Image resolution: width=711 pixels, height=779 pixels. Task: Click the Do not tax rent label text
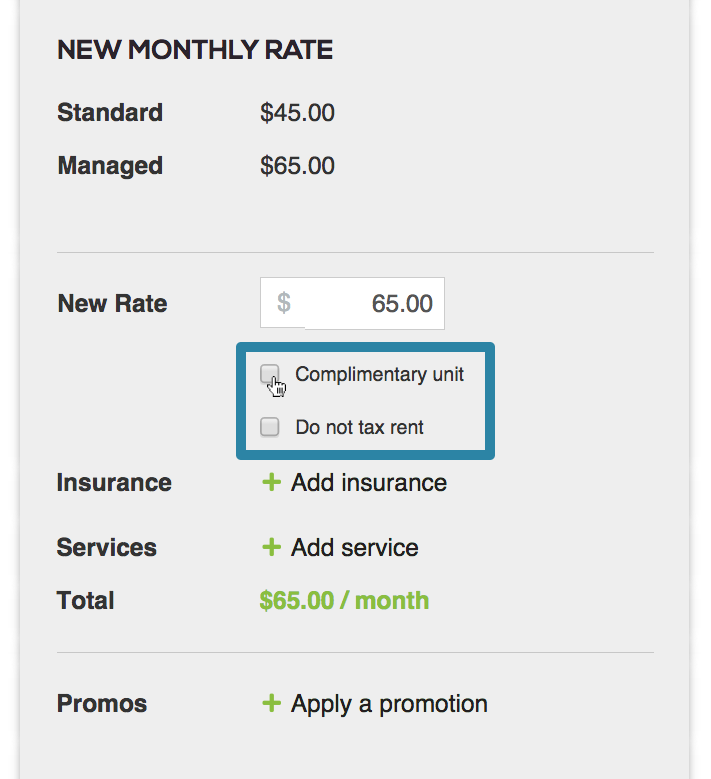click(x=359, y=427)
